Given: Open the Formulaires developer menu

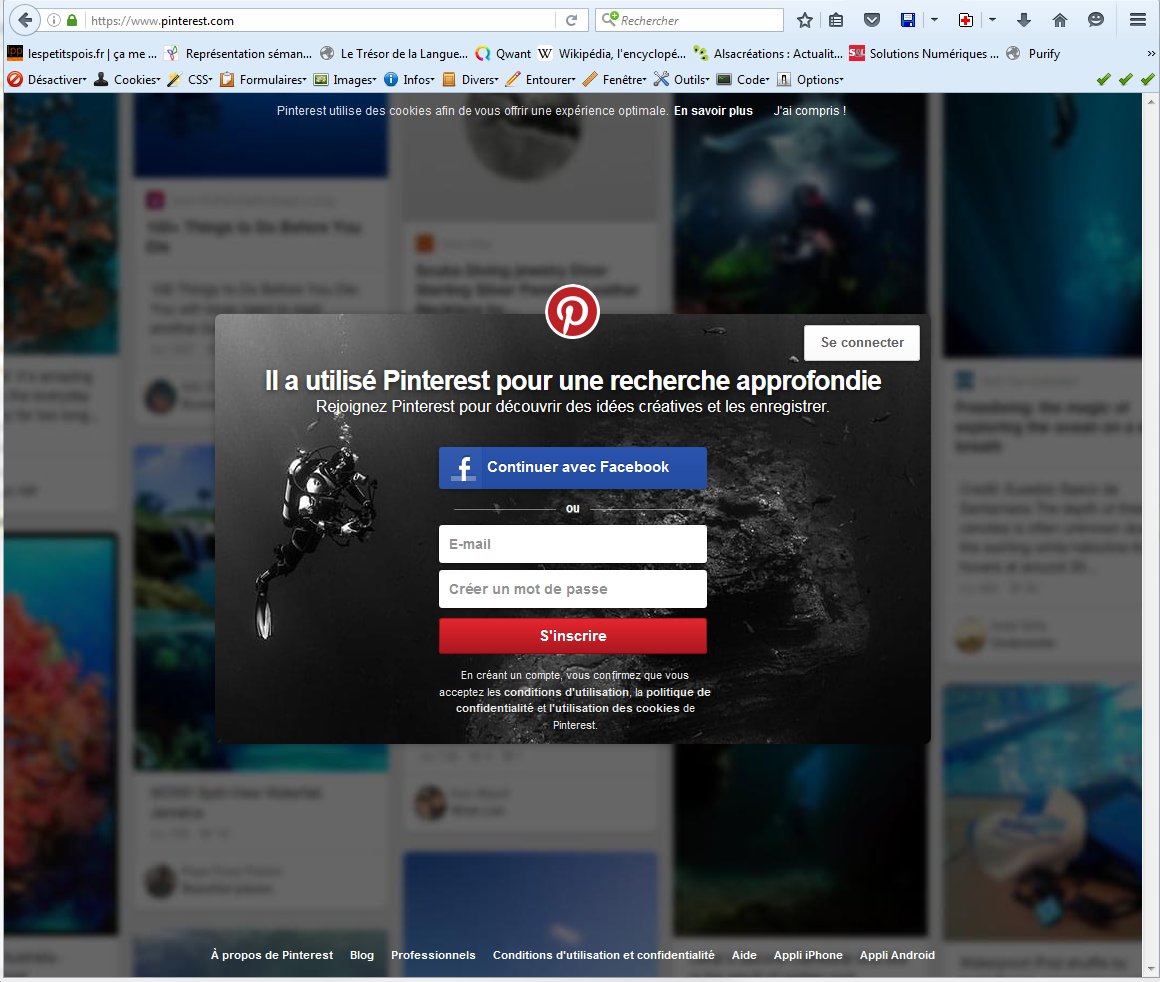Looking at the screenshot, I should tap(263, 79).
